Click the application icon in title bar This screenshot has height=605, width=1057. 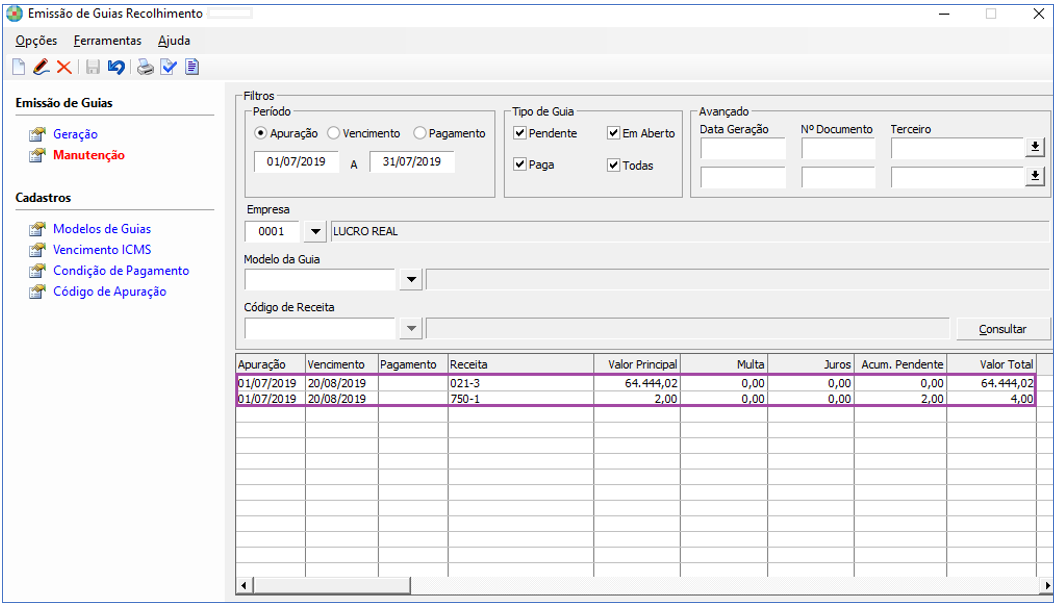click(14, 13)
